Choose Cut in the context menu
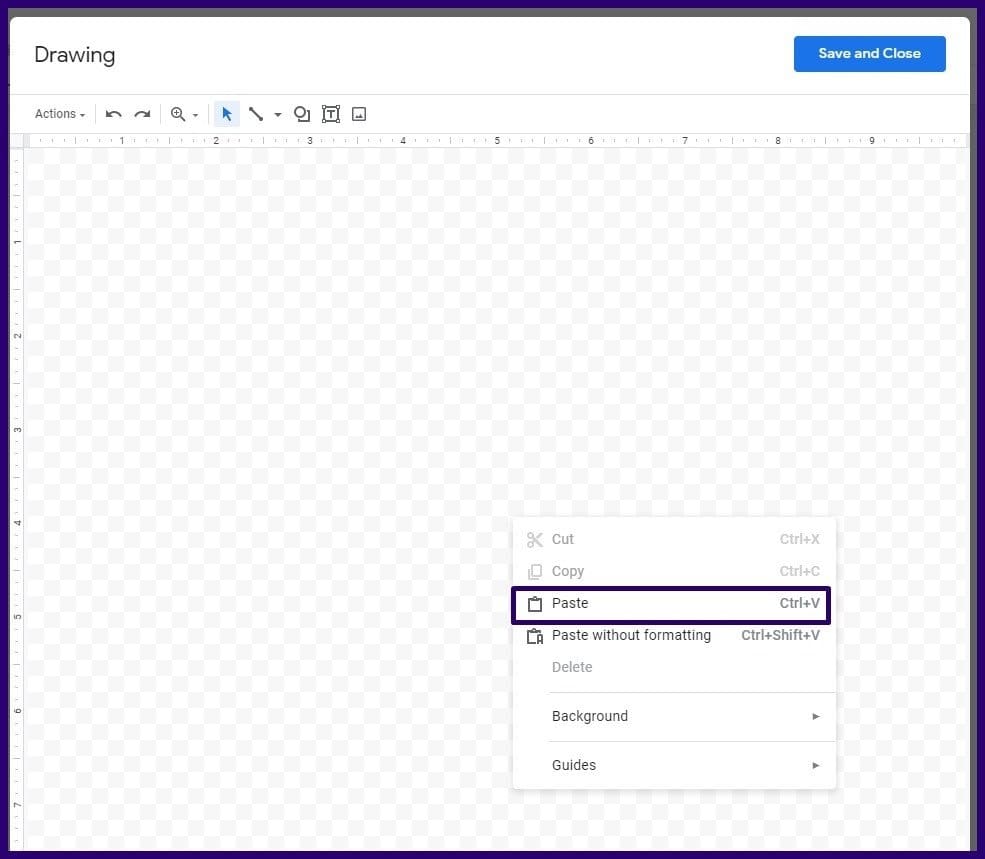Image resolution: width=985 pixels, height=859 pixels. [674, 539]
